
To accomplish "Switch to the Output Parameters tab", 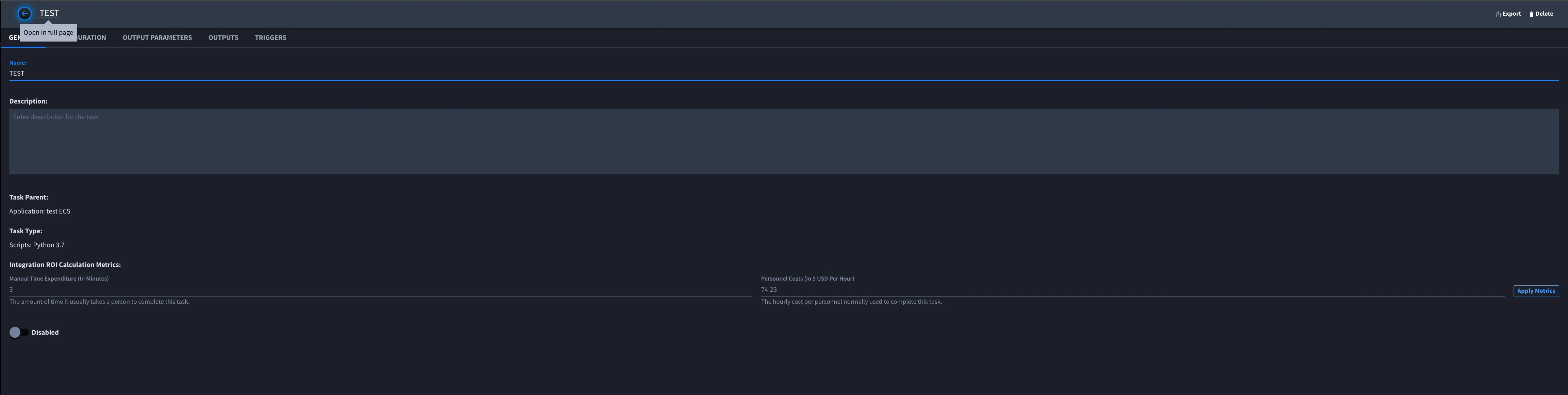I will [157, 38].
